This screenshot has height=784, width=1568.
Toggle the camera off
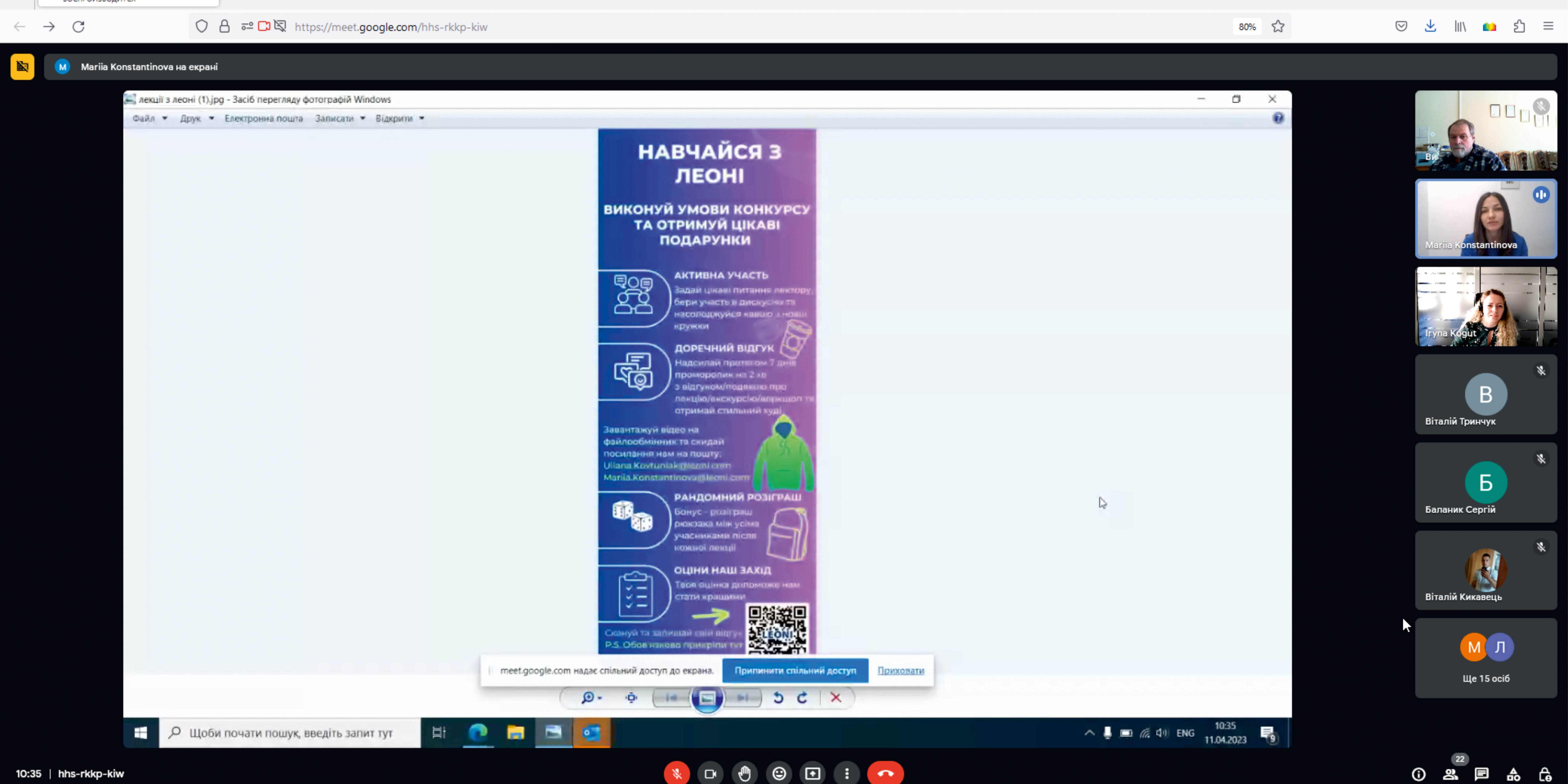click(710, 773)
